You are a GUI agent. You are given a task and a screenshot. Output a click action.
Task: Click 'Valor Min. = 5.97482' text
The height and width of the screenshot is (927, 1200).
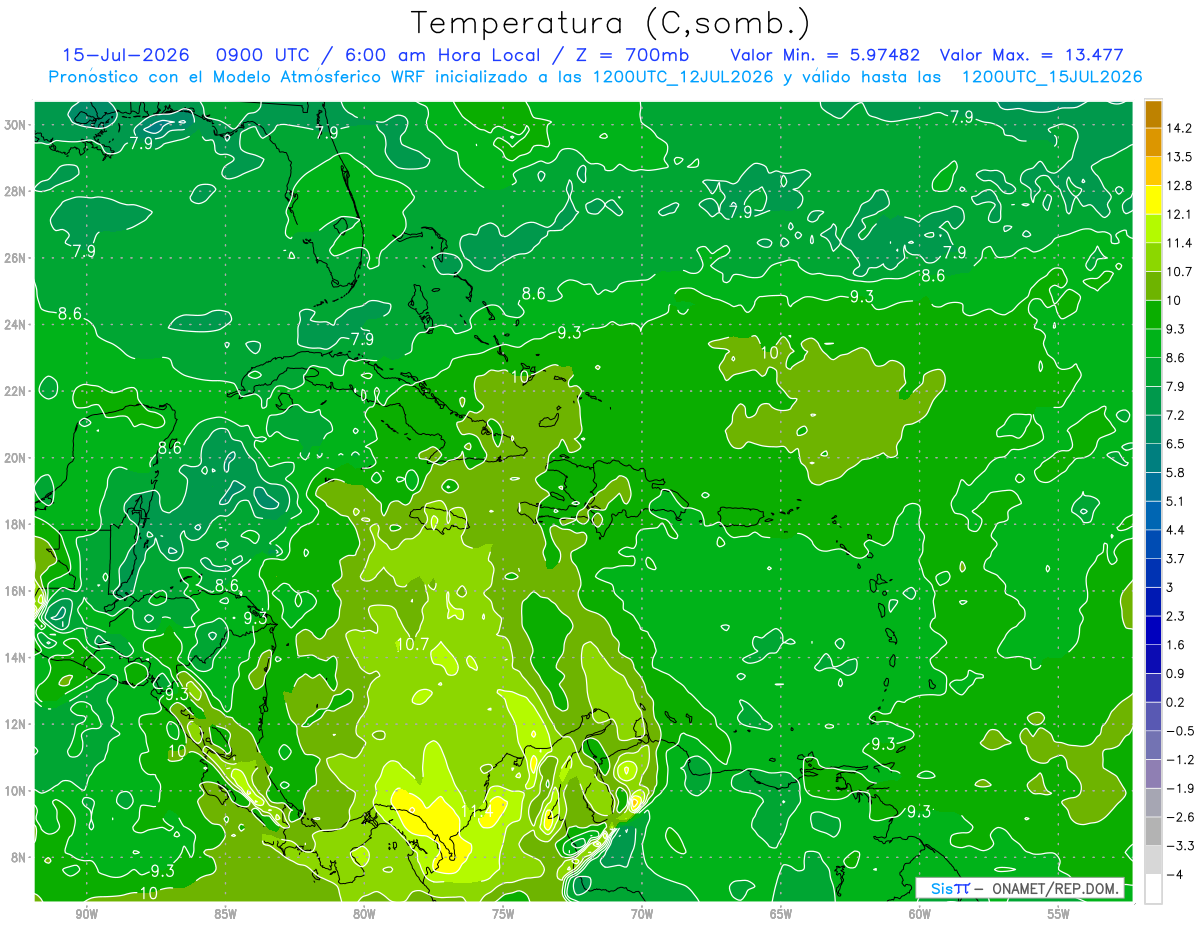pyautogui.click(x=825, y=54)
